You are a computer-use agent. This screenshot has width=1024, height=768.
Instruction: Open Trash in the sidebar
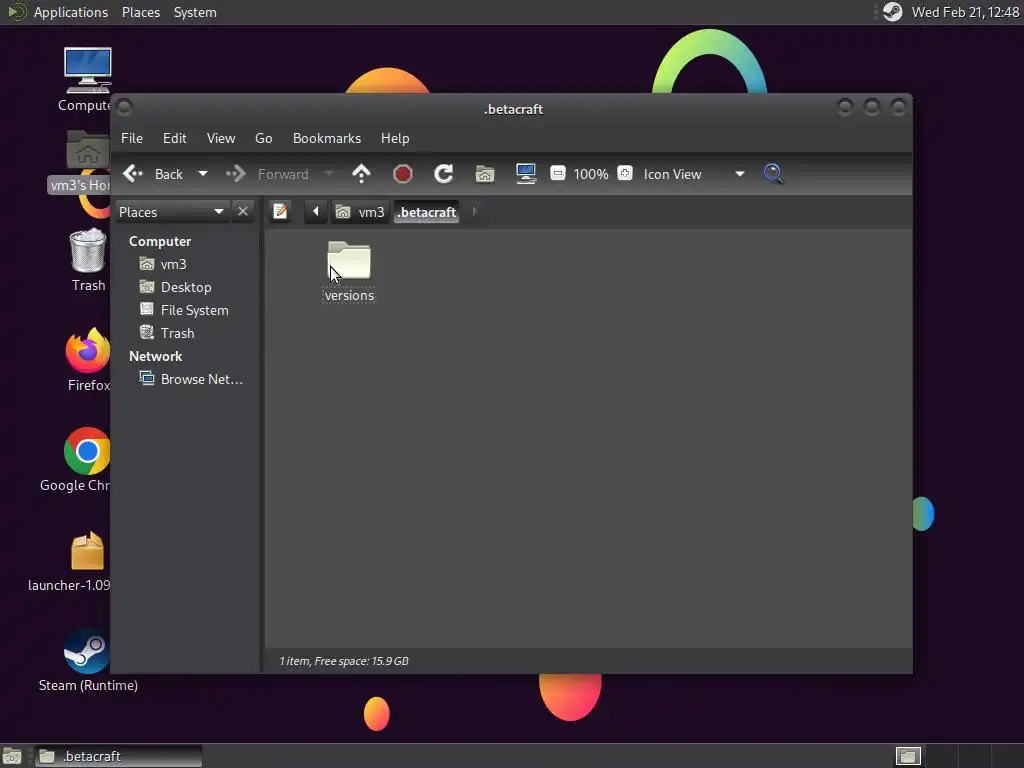tap(177, 333)
